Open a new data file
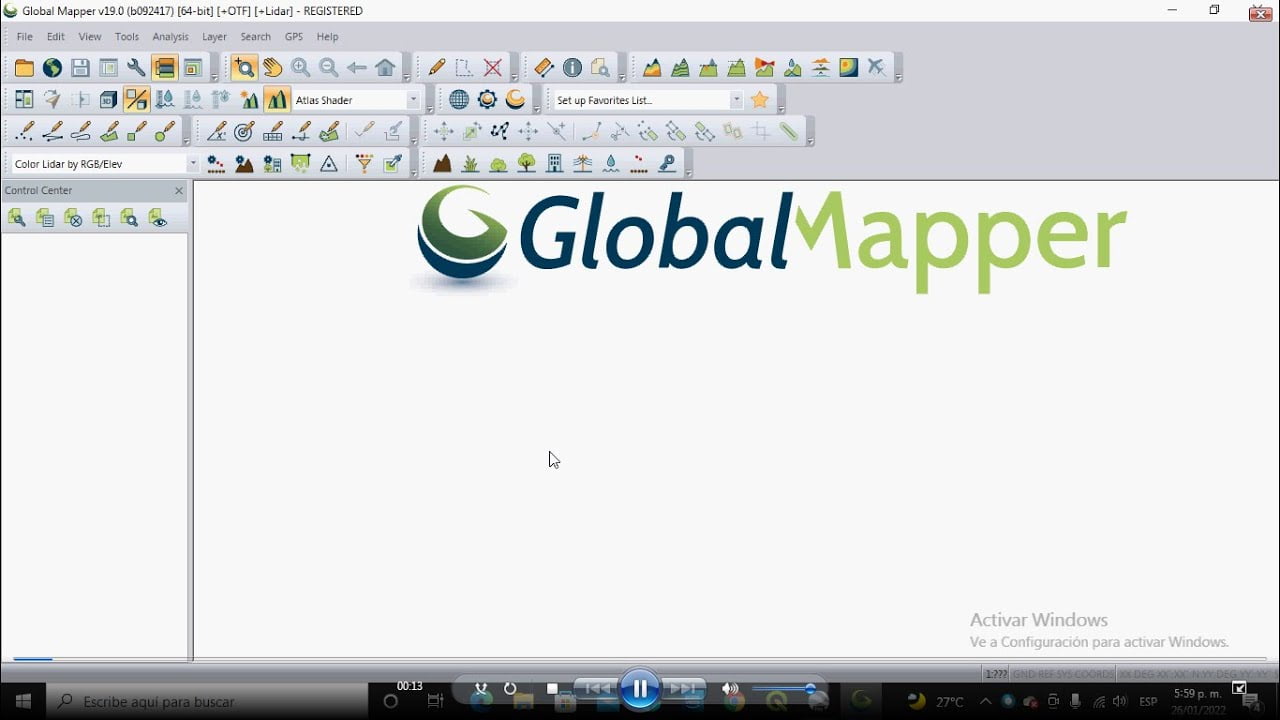The image size is (1280, 720). 24,67
